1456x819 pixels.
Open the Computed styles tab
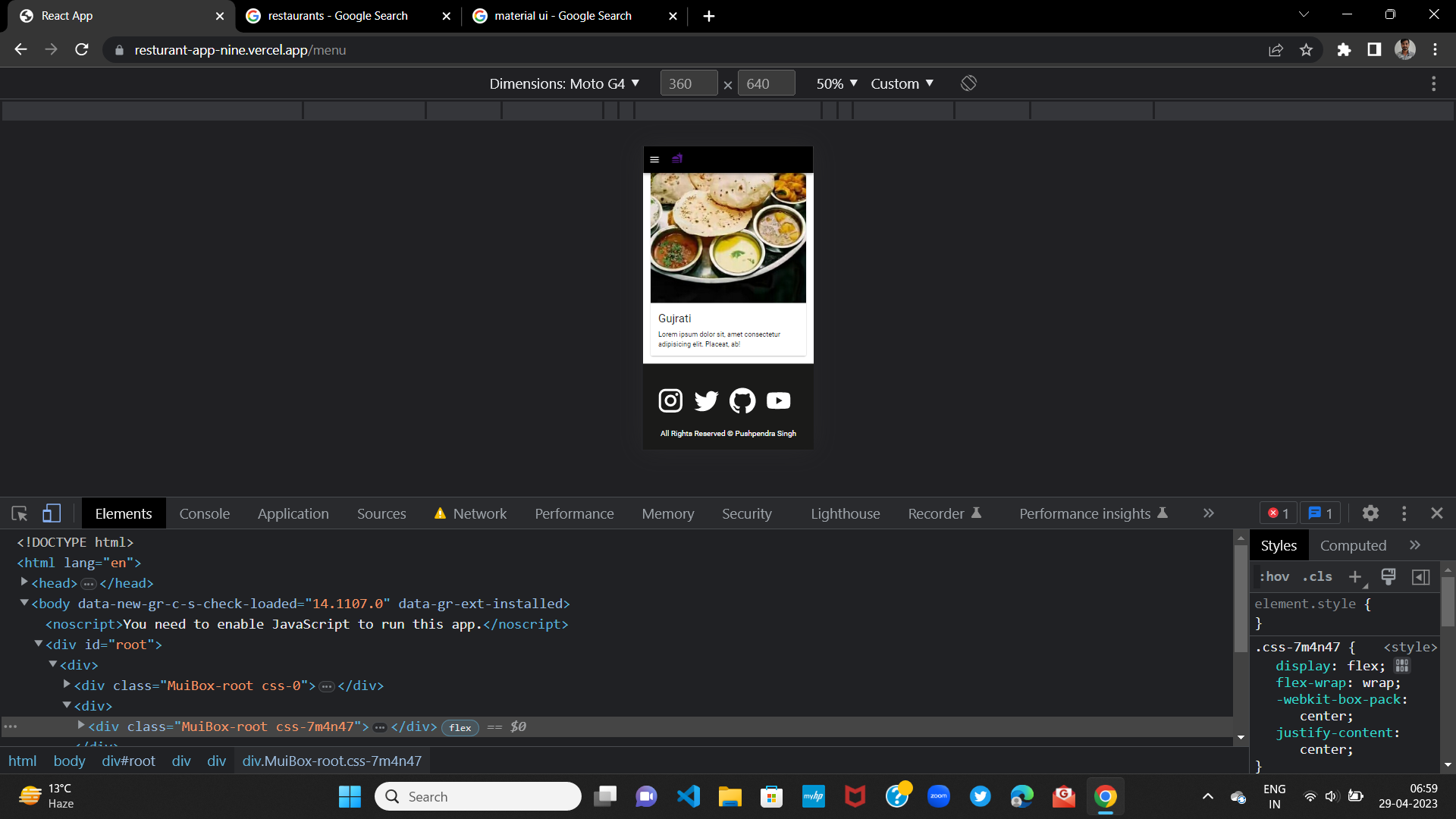(x=1353, y=545)
